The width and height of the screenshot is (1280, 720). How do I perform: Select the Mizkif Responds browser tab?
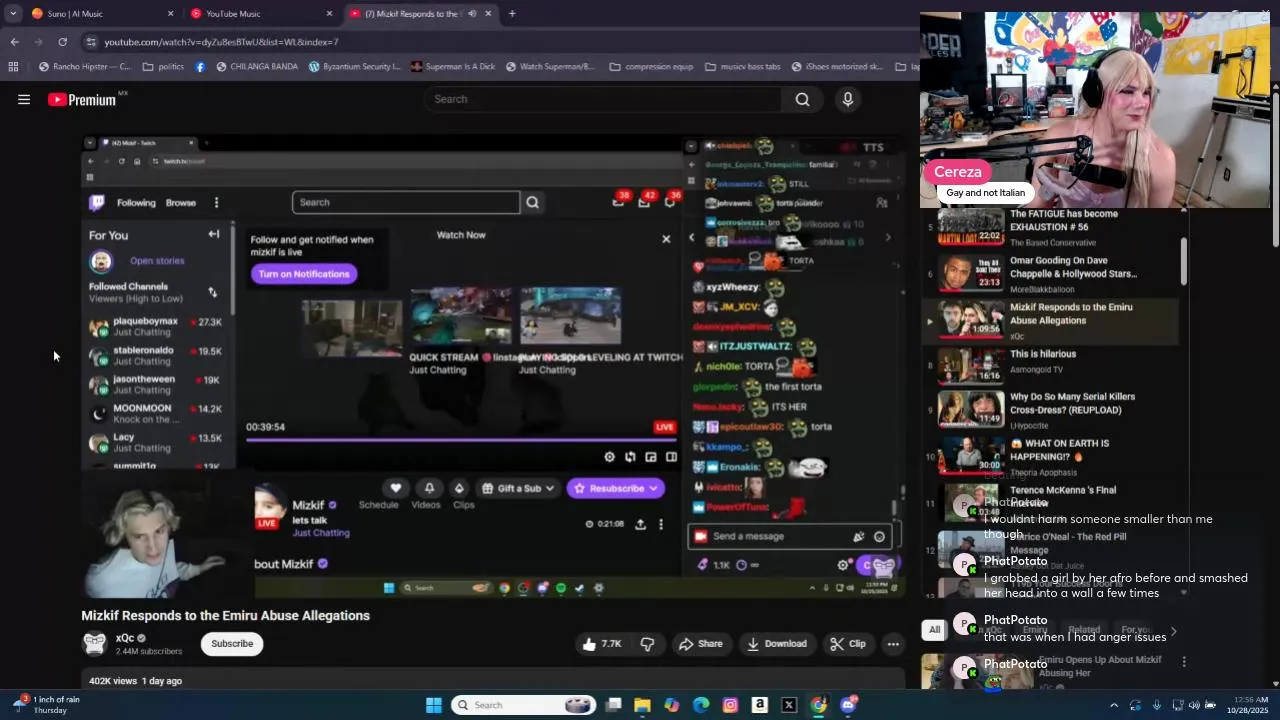click(x=420, y=14)
